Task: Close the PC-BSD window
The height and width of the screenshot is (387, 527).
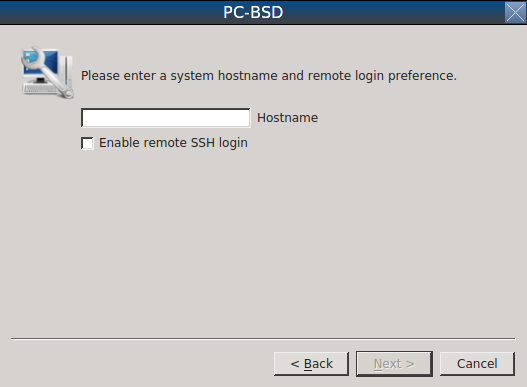Action: click(515, 12)
